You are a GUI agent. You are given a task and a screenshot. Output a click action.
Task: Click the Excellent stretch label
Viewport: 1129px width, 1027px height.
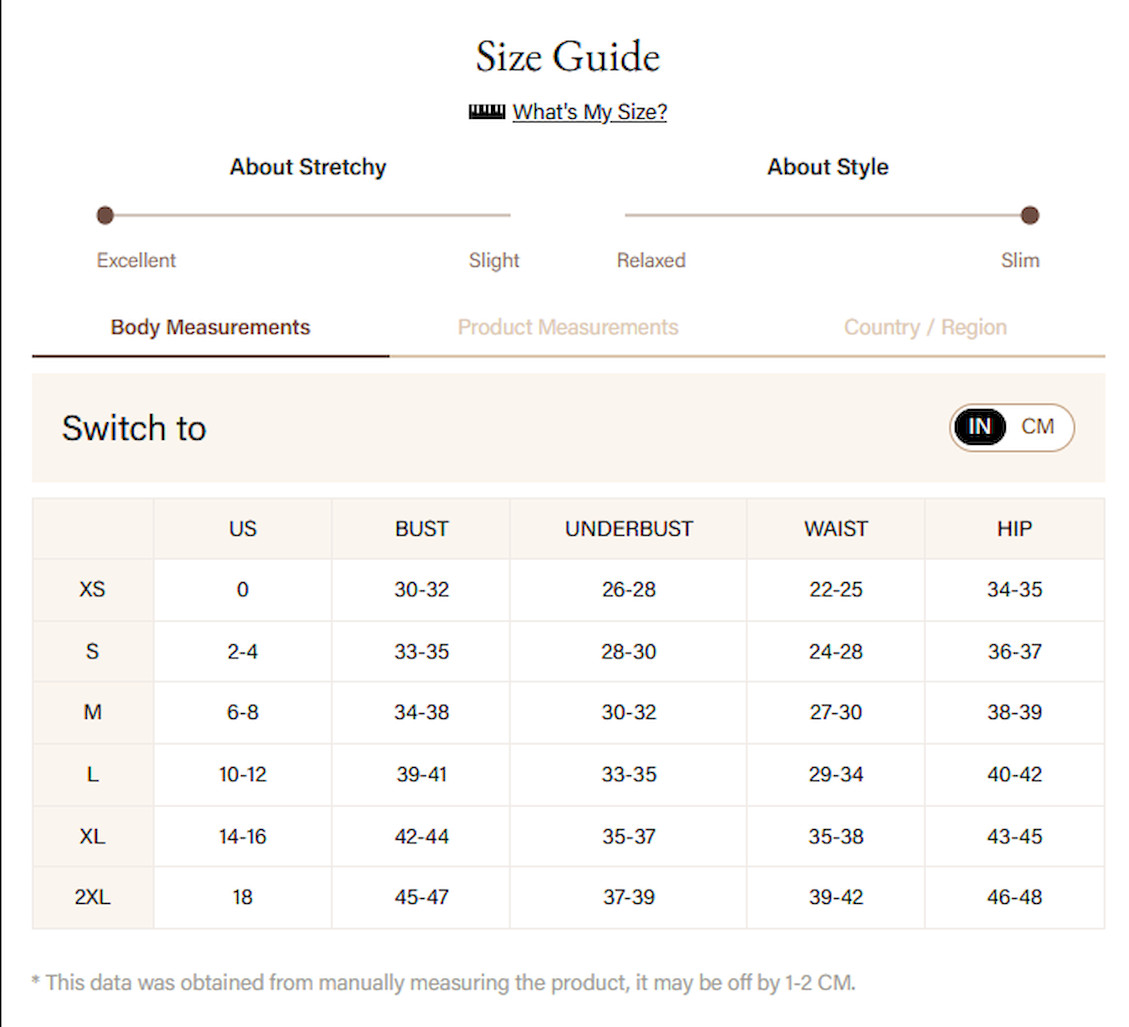[136, 260]
